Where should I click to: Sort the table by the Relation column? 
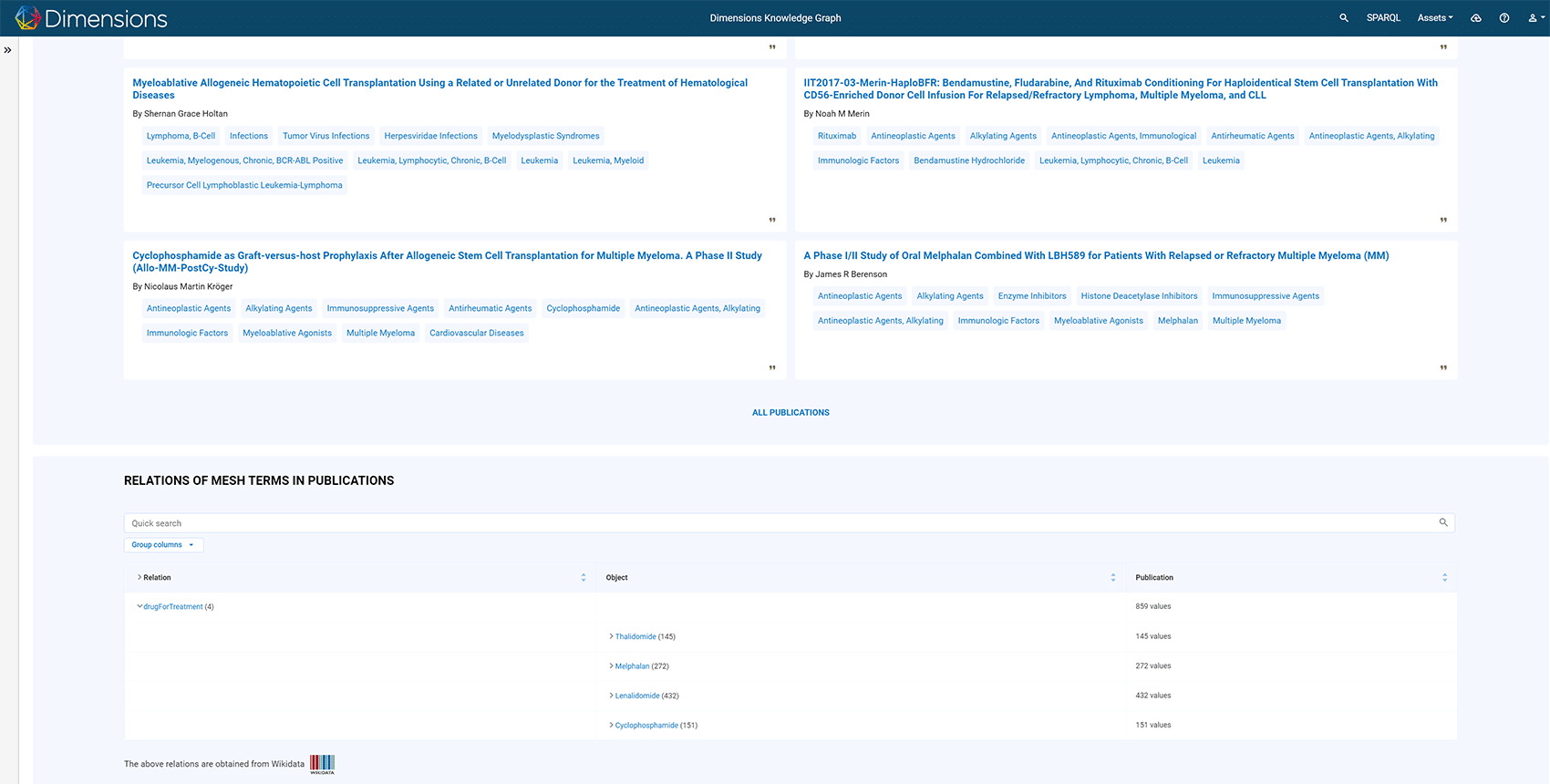[x=584, y=578]
